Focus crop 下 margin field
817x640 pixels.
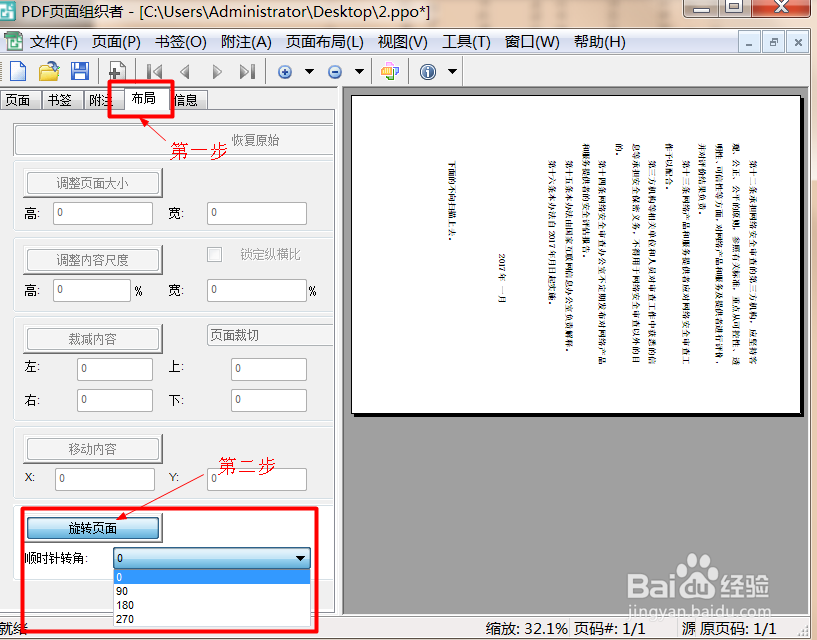click(269, 400)
